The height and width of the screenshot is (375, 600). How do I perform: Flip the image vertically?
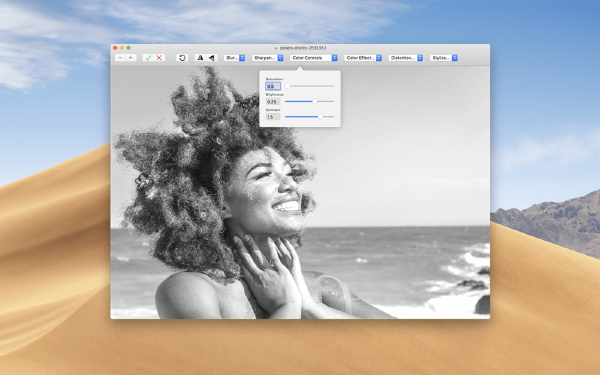pos(212,58)
